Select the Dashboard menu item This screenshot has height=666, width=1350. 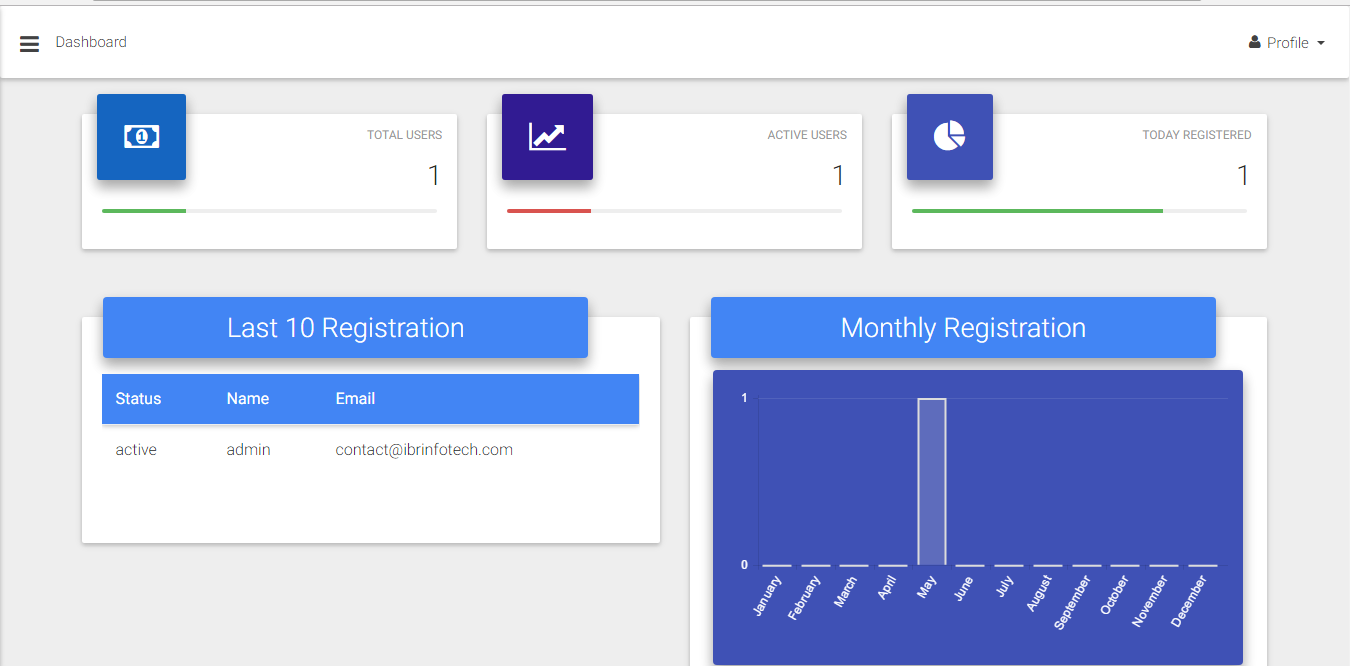coord(91,42)
